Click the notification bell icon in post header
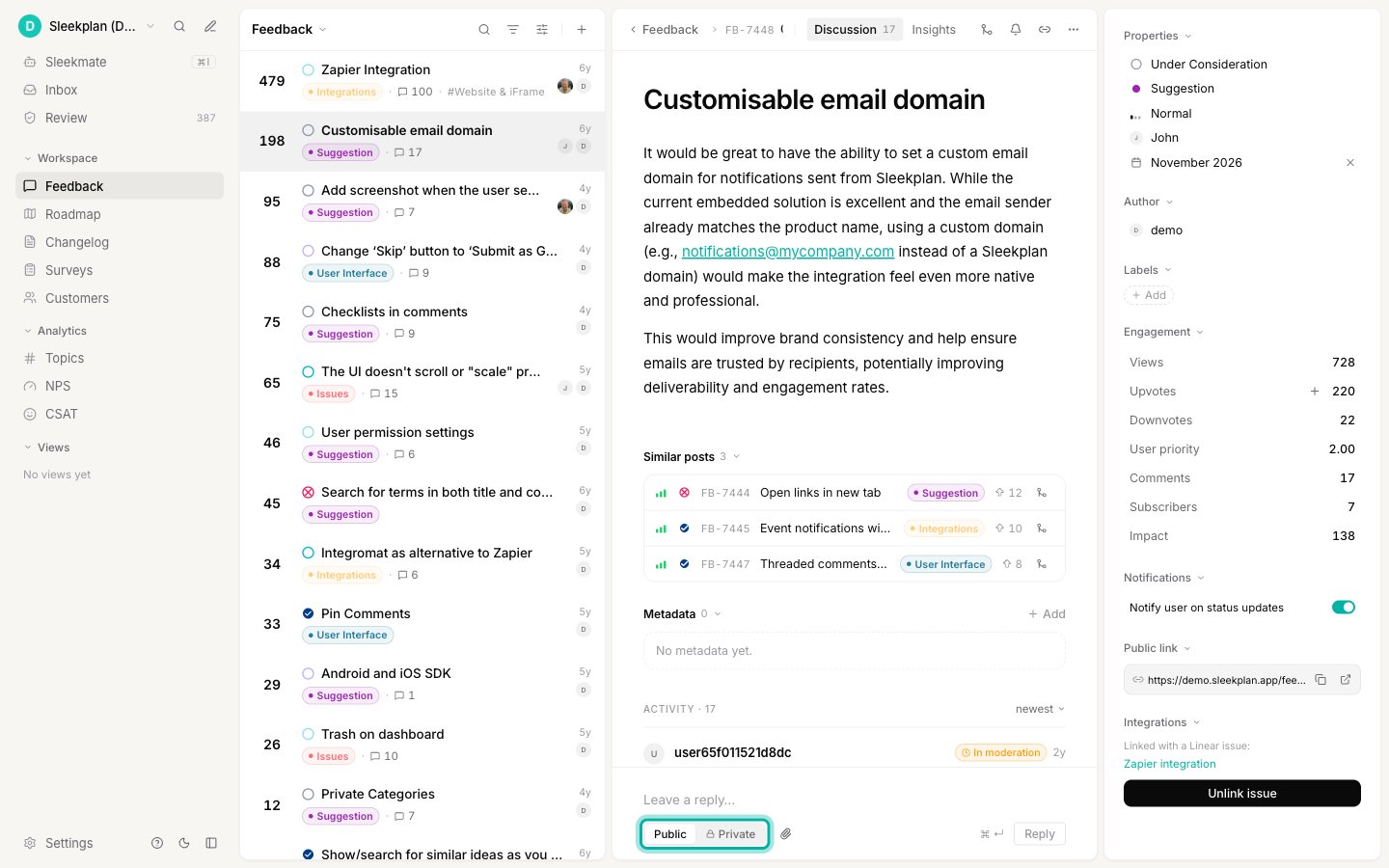This screenshot has height=868, width=1389. [1016, 30]
